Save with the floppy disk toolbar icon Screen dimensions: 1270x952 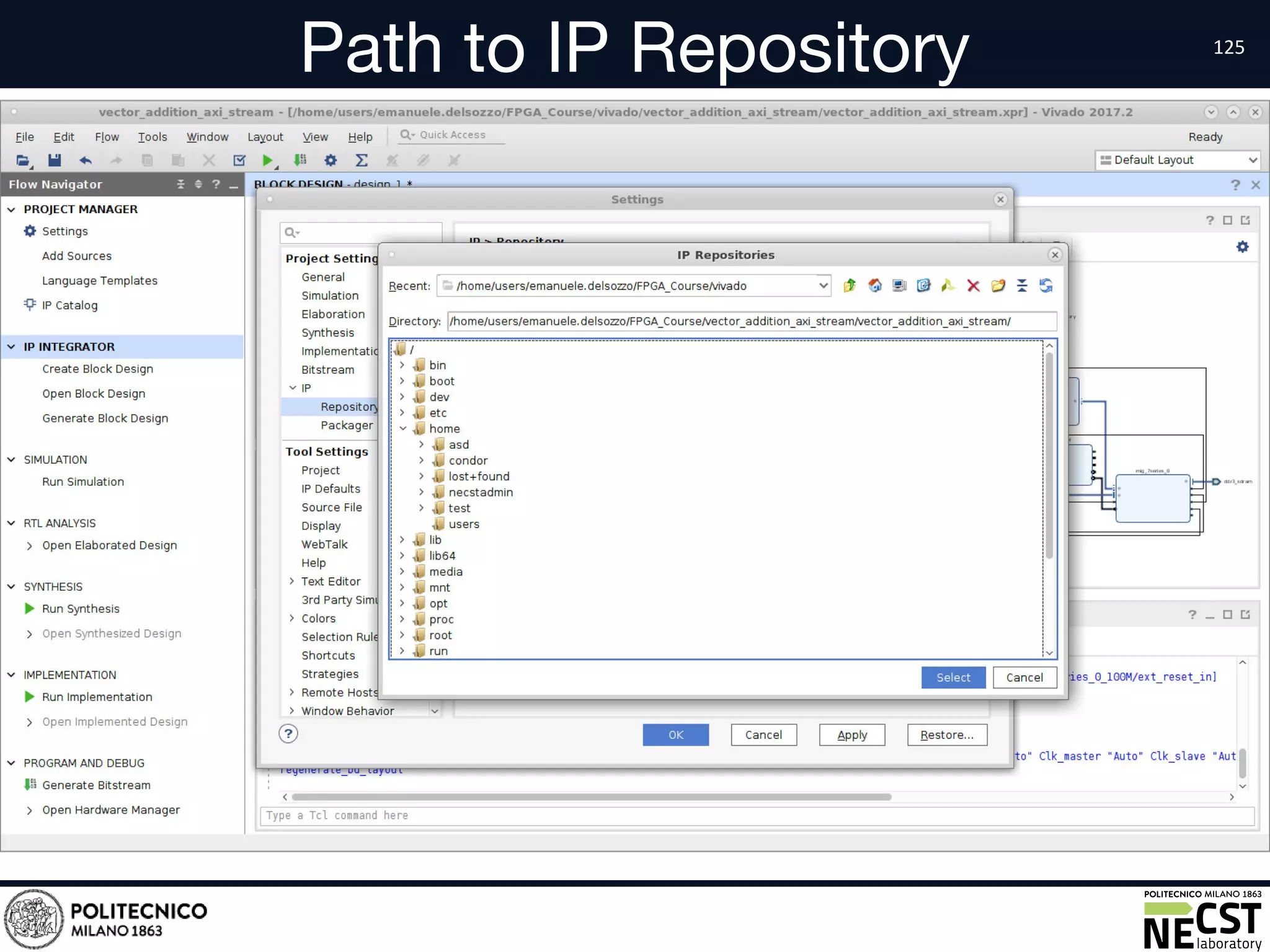click(x=55, y=161)
